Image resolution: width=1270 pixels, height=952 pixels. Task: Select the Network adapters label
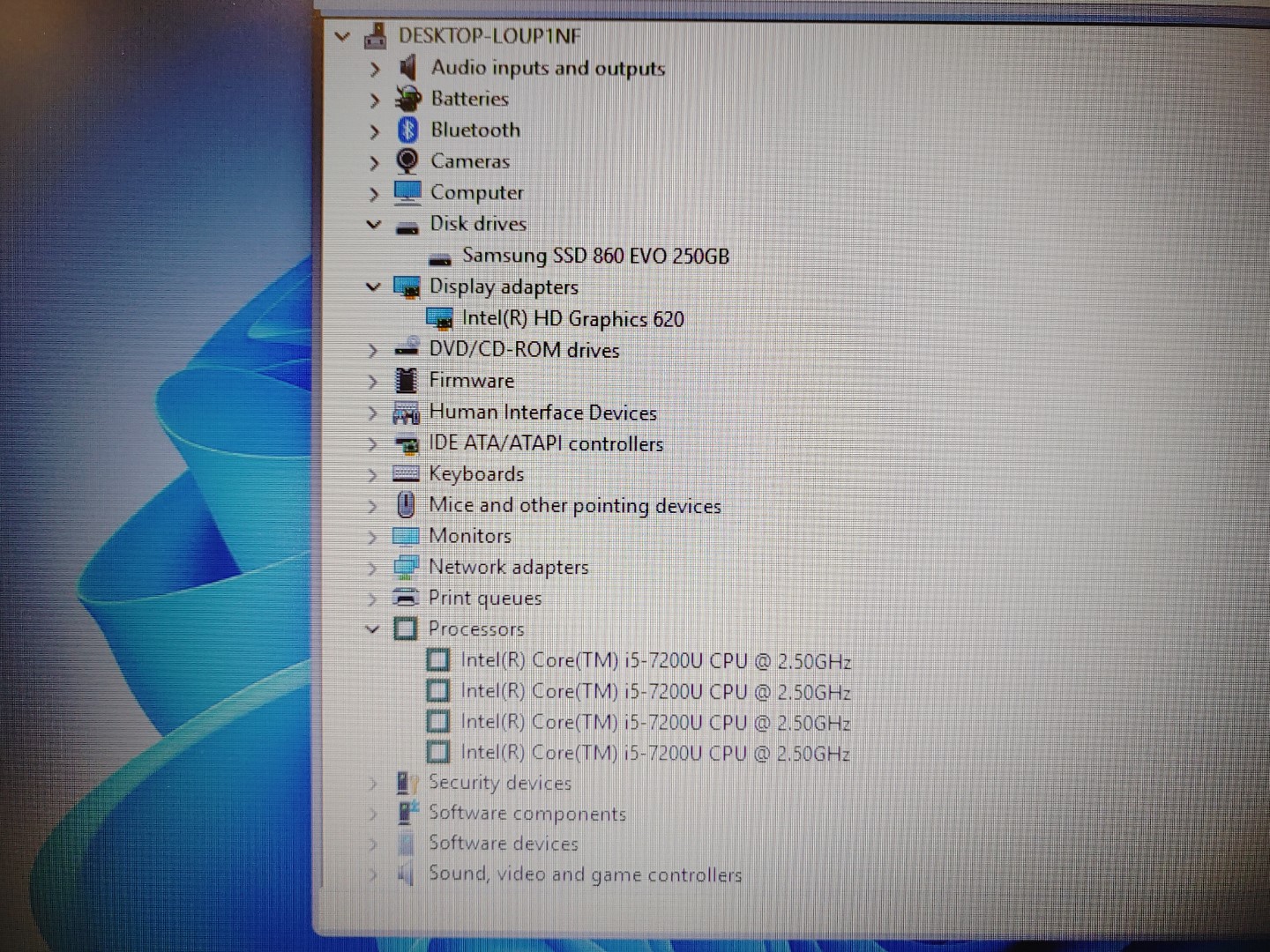point(509,567)
